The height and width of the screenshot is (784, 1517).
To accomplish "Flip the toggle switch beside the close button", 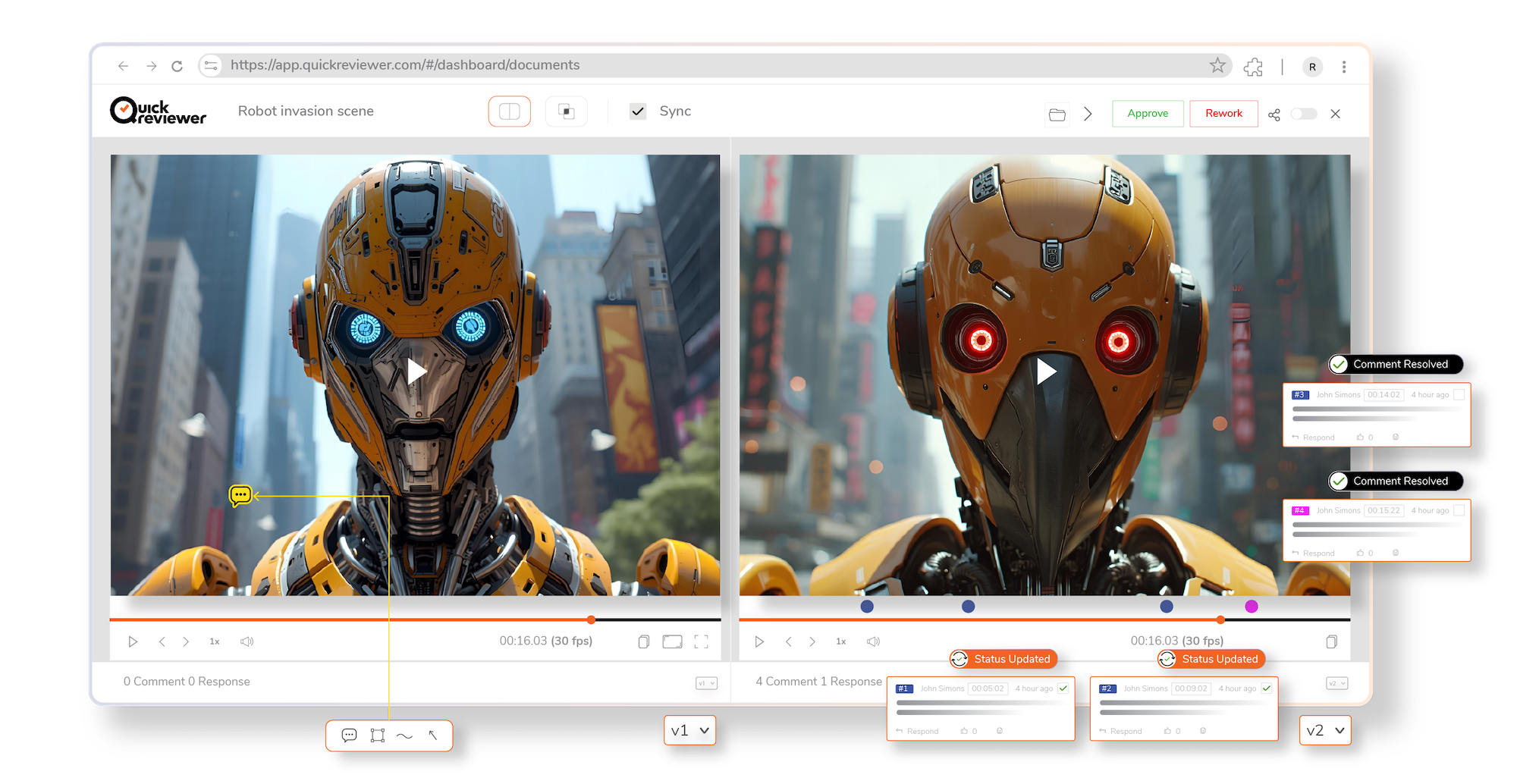I will pos(1305,113).
